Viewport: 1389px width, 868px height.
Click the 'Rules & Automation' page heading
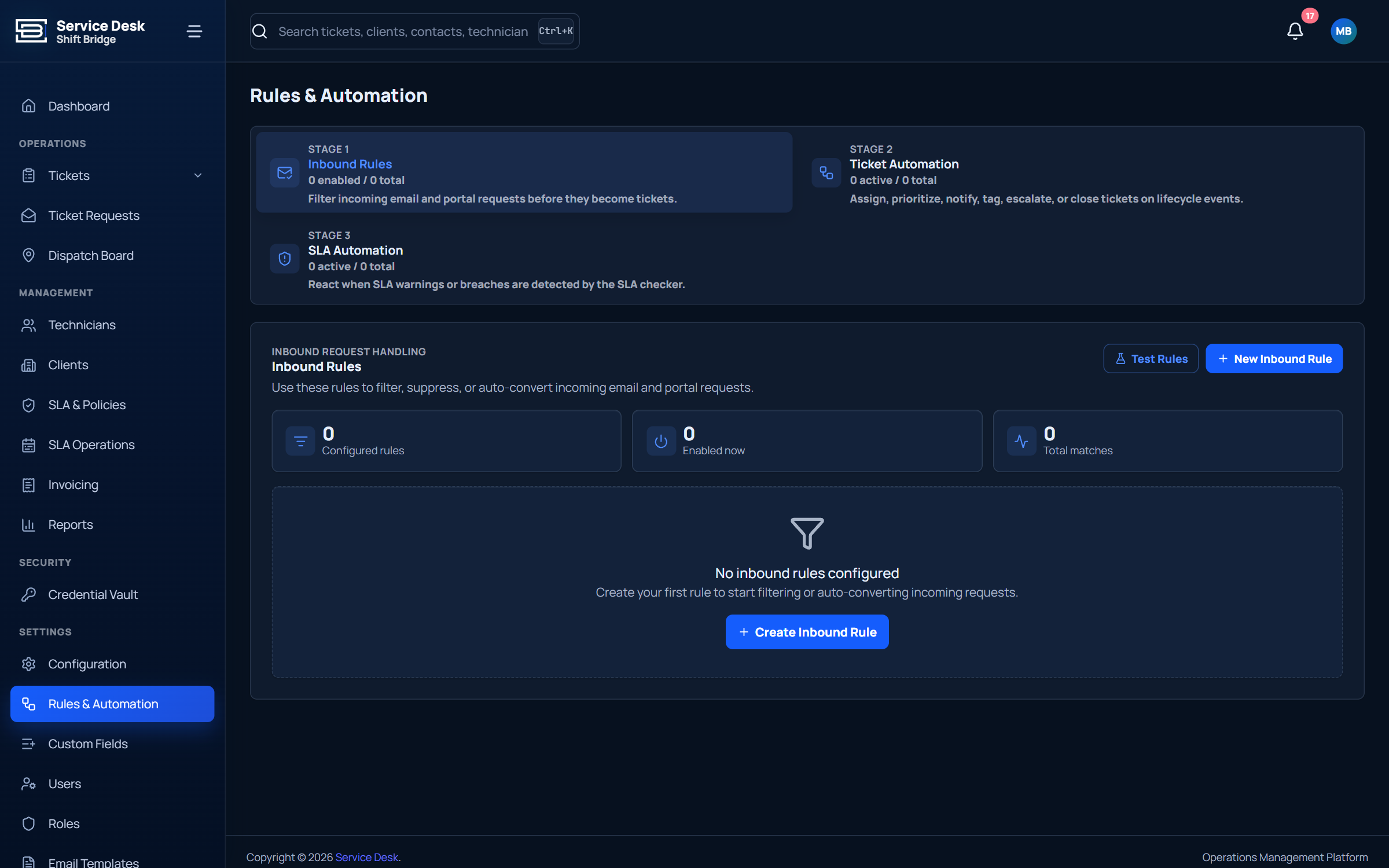click(x=339, y=95)
